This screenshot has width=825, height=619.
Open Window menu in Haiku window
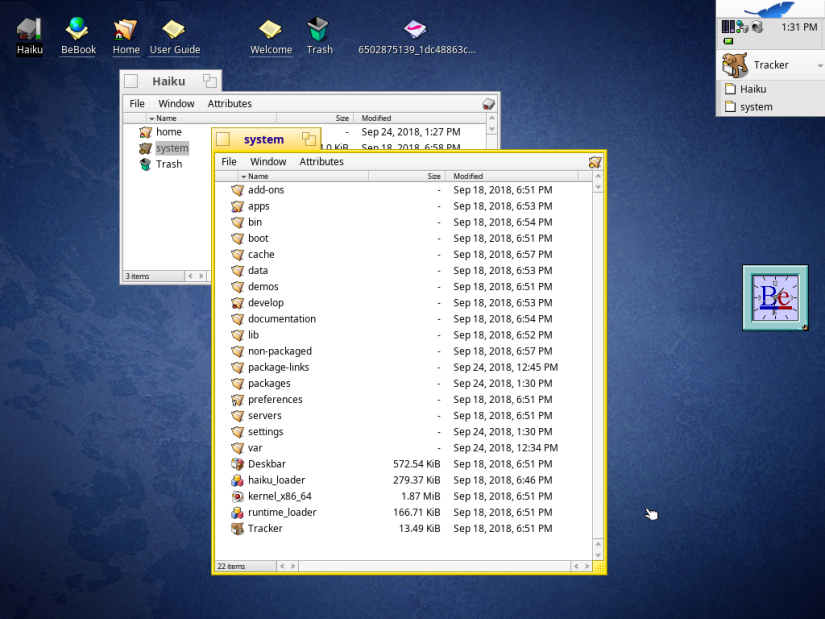[x=176, y=104]
